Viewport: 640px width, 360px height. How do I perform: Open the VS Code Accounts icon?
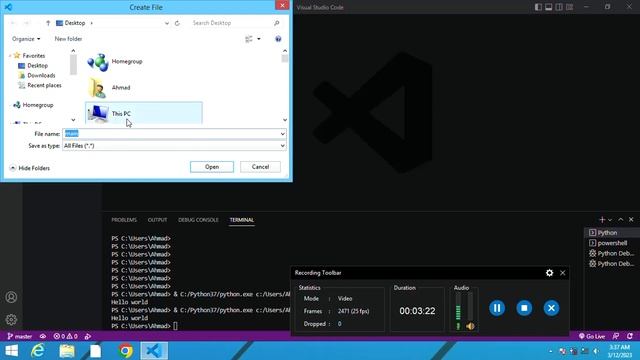pos(11,297)
